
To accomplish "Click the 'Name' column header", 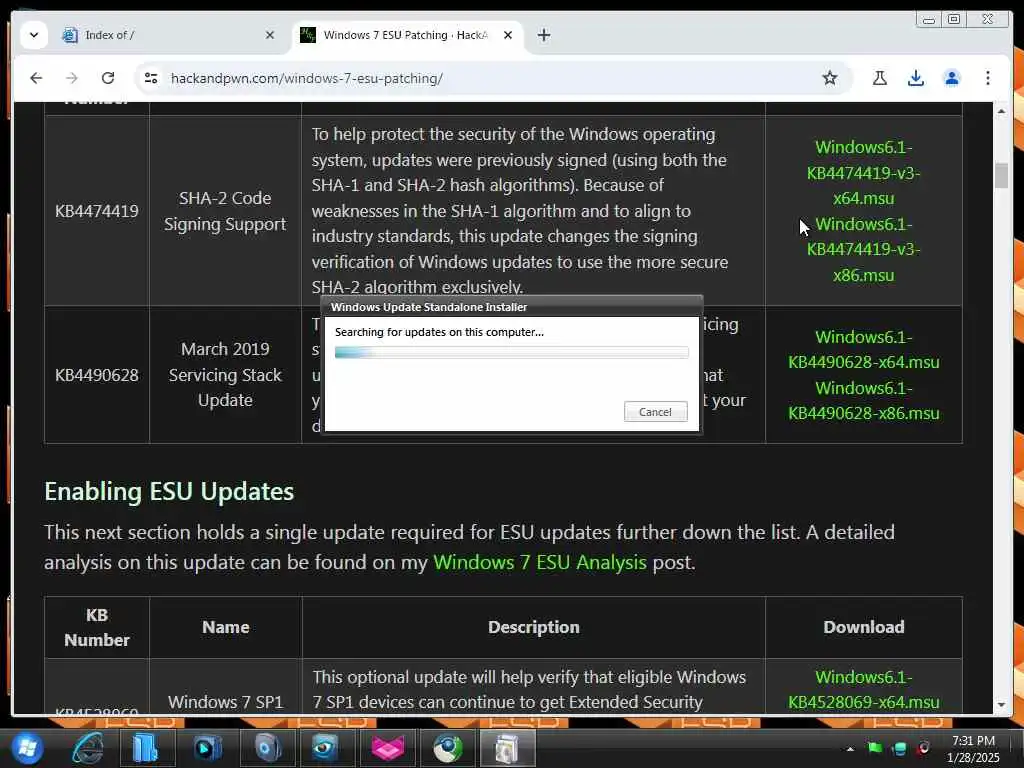I will click(x=225, y=627).
